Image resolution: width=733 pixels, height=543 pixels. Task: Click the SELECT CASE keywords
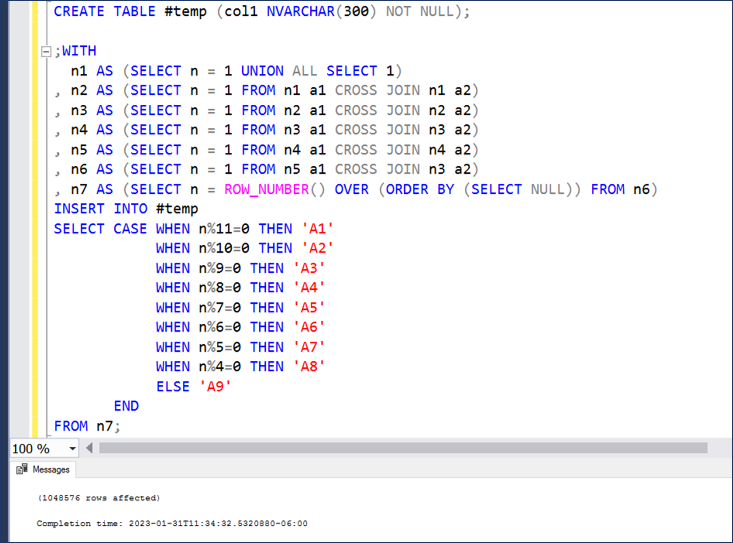point(100,229)
